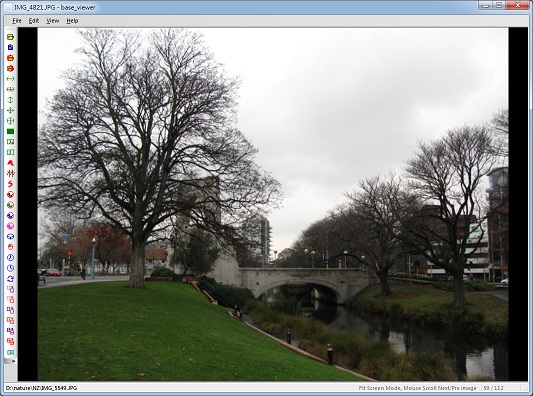
Task: Click the solid green rectangle icon
Action: (11, 132)
